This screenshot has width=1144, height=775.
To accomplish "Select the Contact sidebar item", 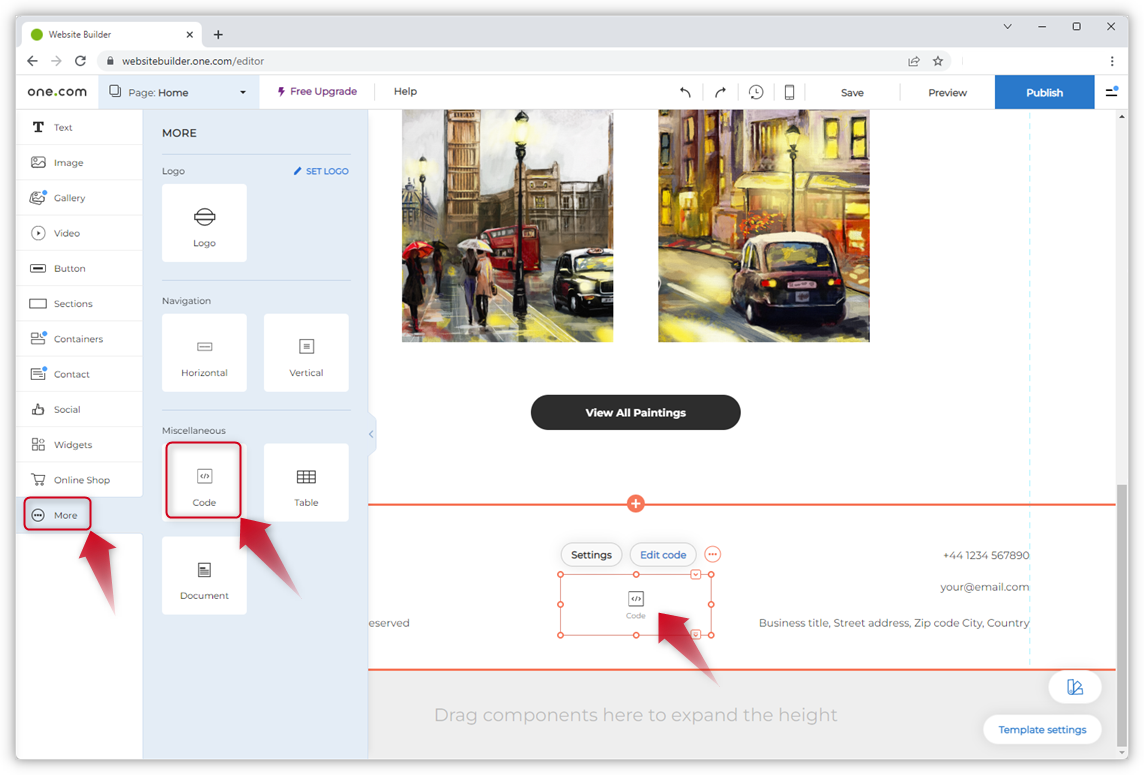I will tap(79, 374).
